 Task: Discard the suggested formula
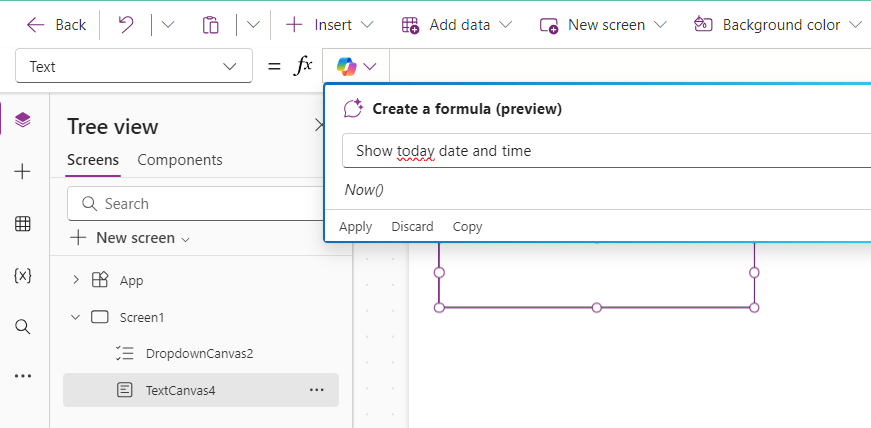click(x=412, y=227)
